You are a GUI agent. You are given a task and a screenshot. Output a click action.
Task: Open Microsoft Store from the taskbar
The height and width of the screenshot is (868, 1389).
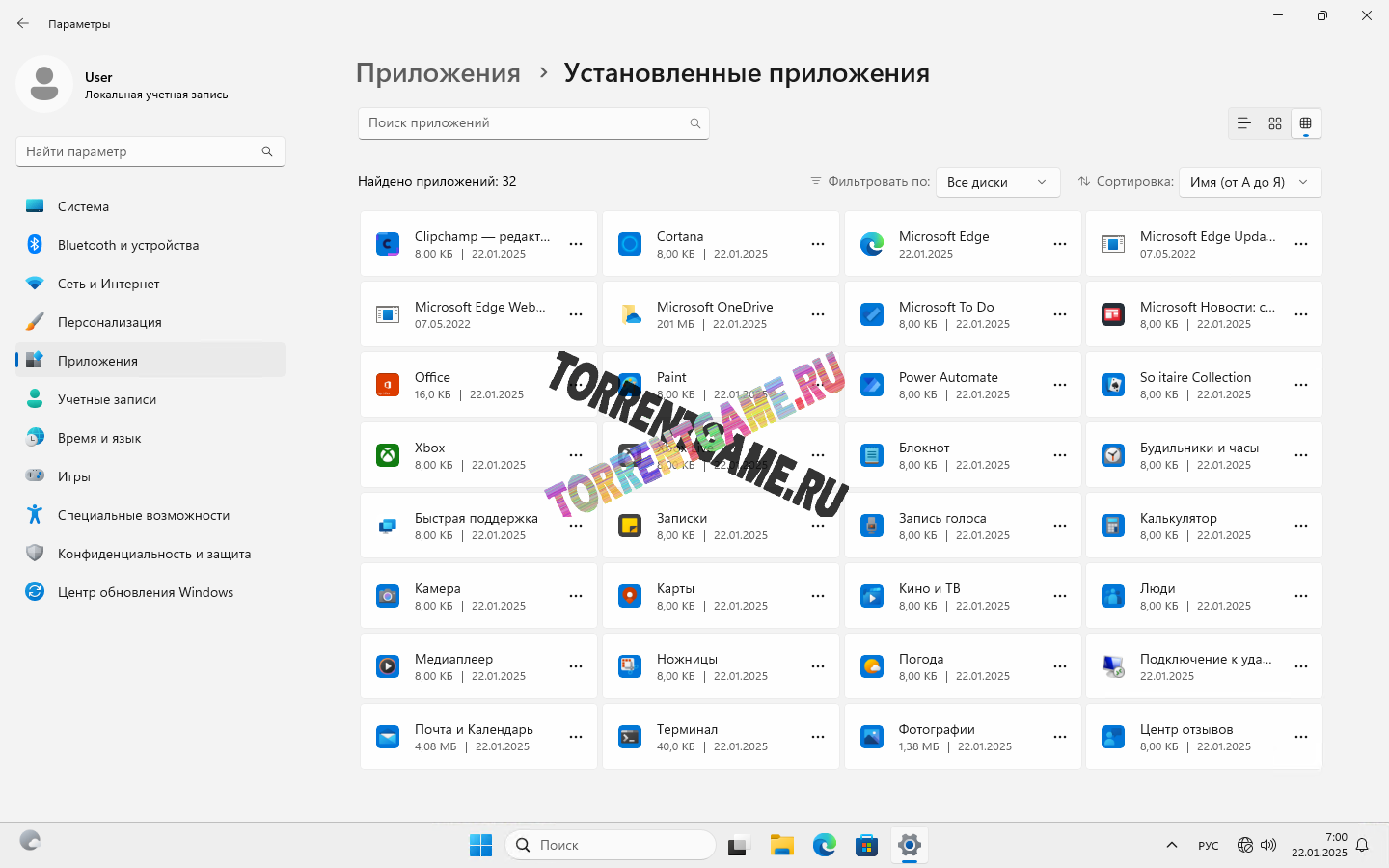click(866, 846)
